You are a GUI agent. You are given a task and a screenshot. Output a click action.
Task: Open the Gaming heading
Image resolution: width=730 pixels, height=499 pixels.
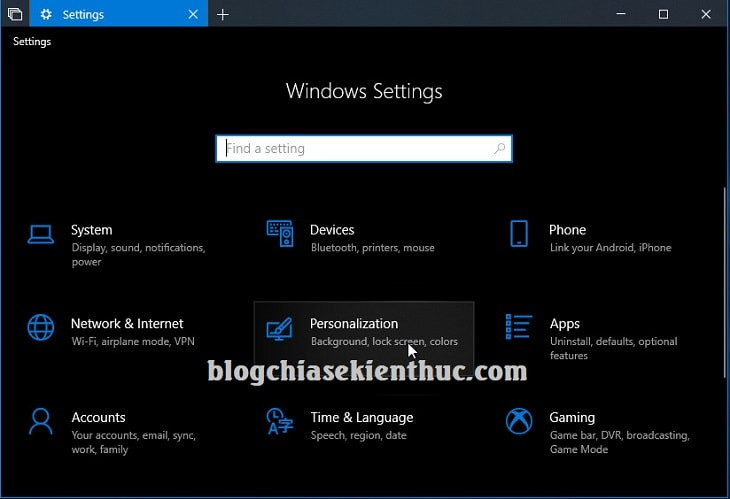pos(572,418)
